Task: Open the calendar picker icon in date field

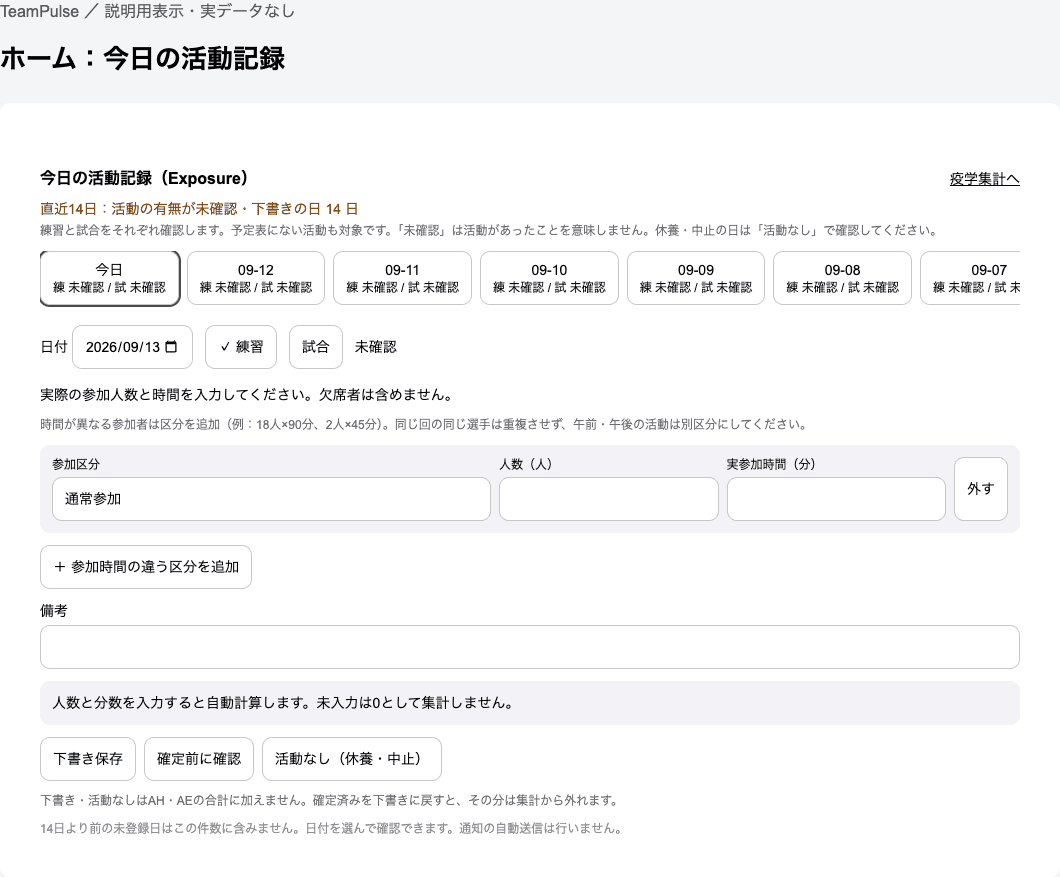Action: pyautogui.click(x=171, y=347)
